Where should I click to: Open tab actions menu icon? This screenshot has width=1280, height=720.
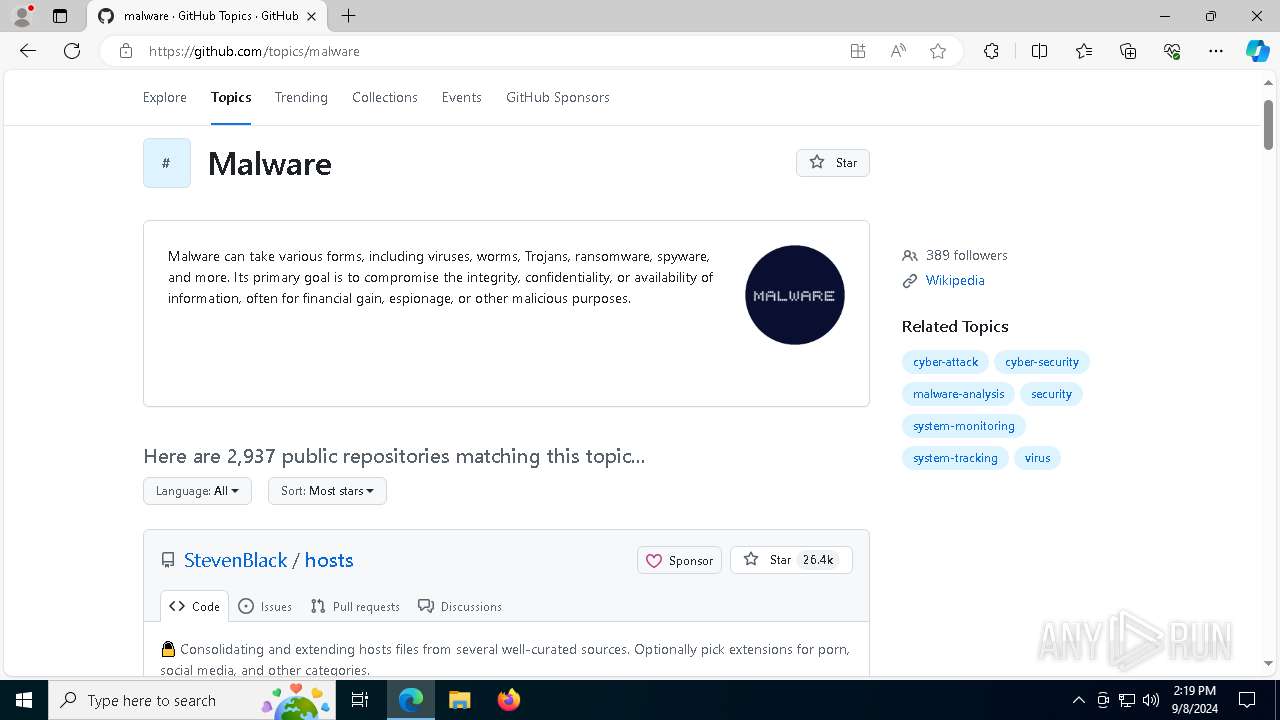tap(60, 16)
